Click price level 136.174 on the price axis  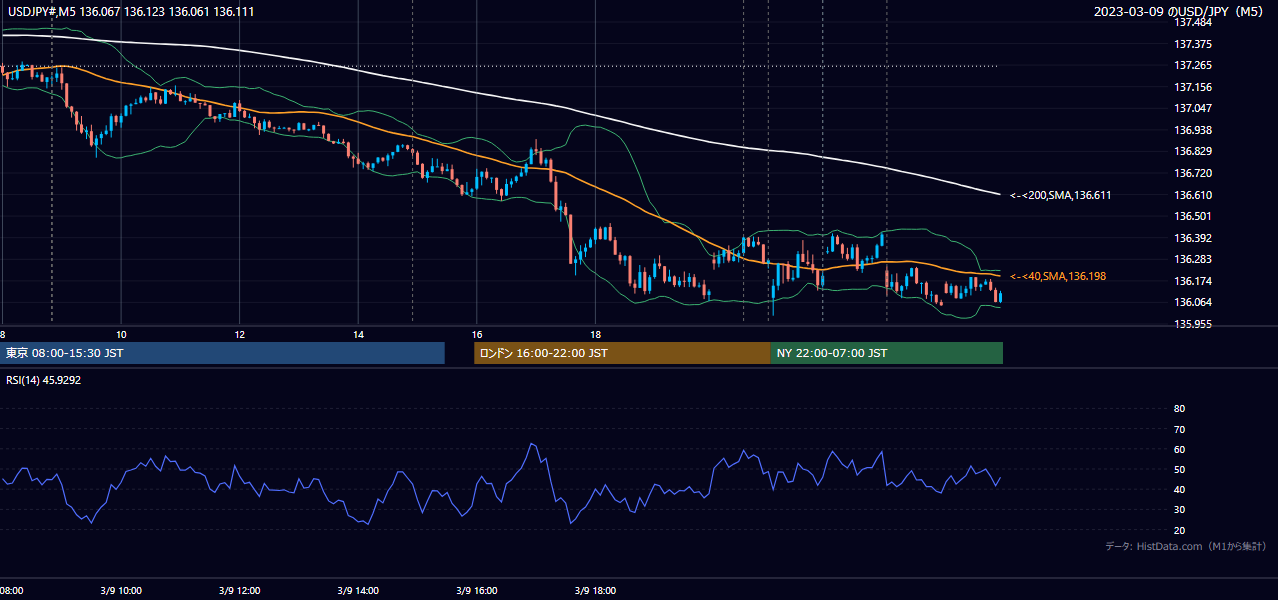pos(1193,281)
